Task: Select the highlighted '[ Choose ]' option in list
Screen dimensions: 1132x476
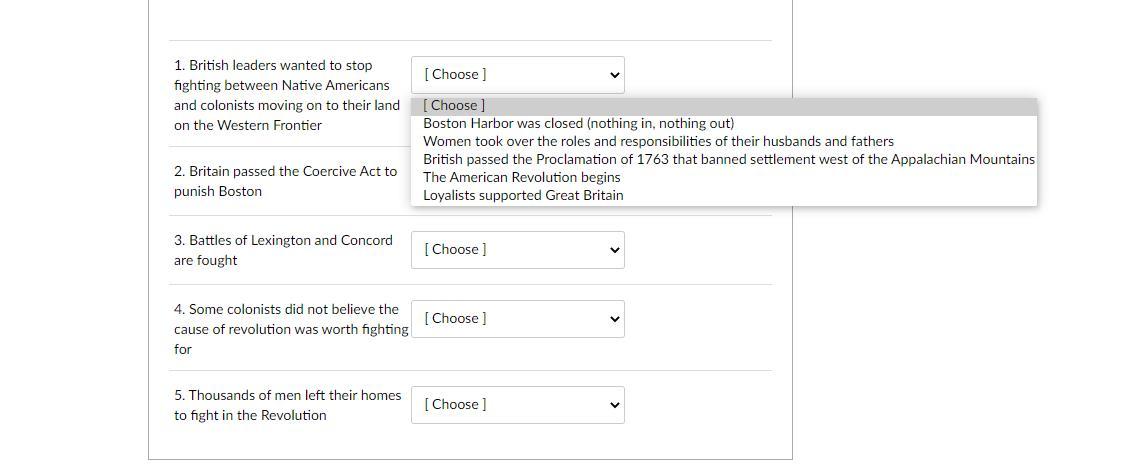Action: (455, 105)
